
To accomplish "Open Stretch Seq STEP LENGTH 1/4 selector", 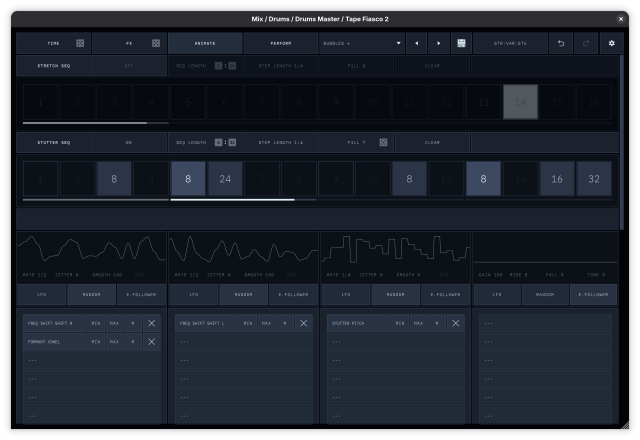I will point(281,66).
